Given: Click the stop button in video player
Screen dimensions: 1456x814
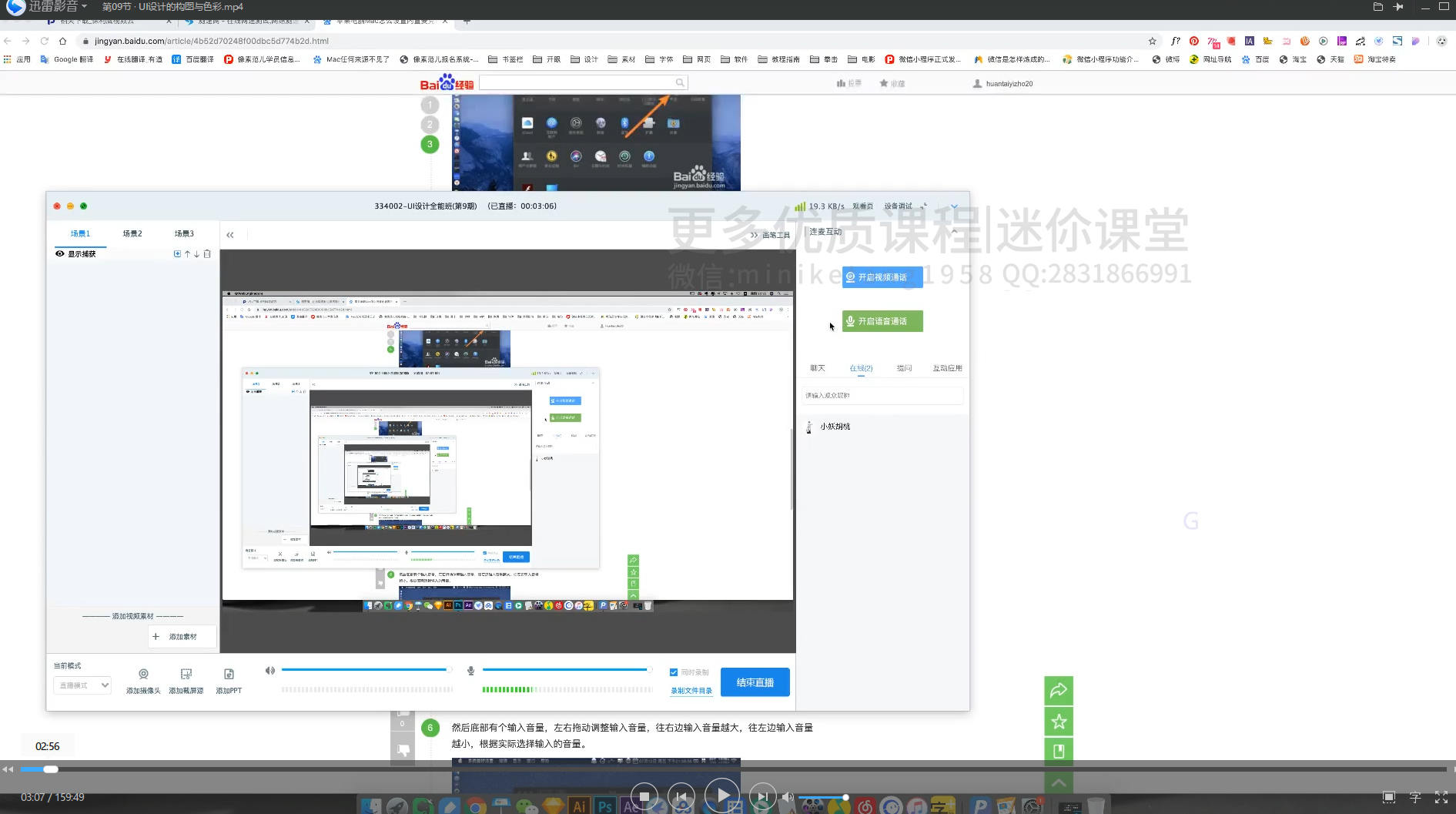Looking at the screenshot, I should click(644, 796).
